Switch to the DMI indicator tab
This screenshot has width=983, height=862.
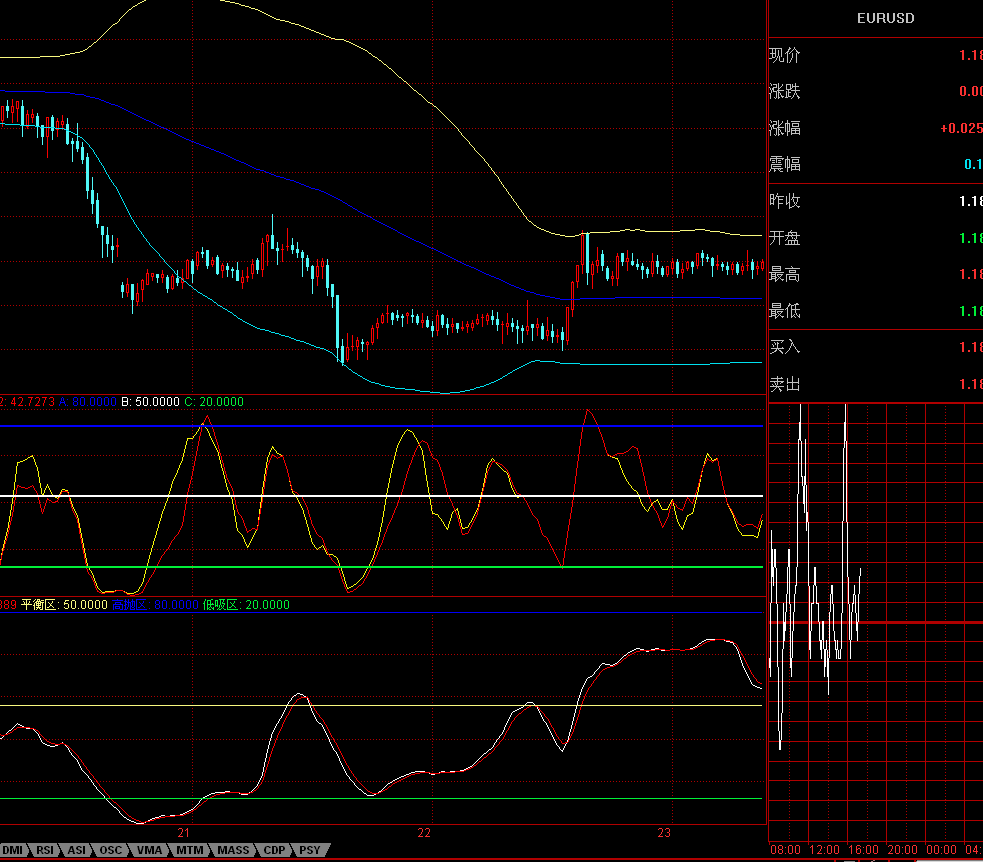[x=13, y=850]
